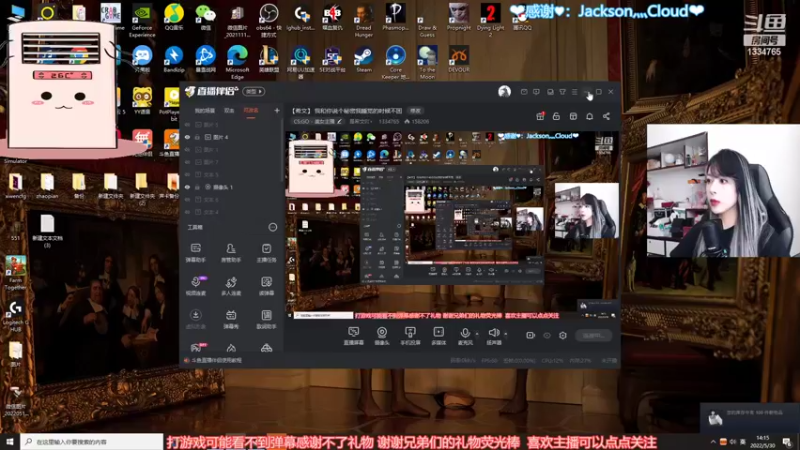Click the Bandizip desktop icon

[x=173, y=59]
